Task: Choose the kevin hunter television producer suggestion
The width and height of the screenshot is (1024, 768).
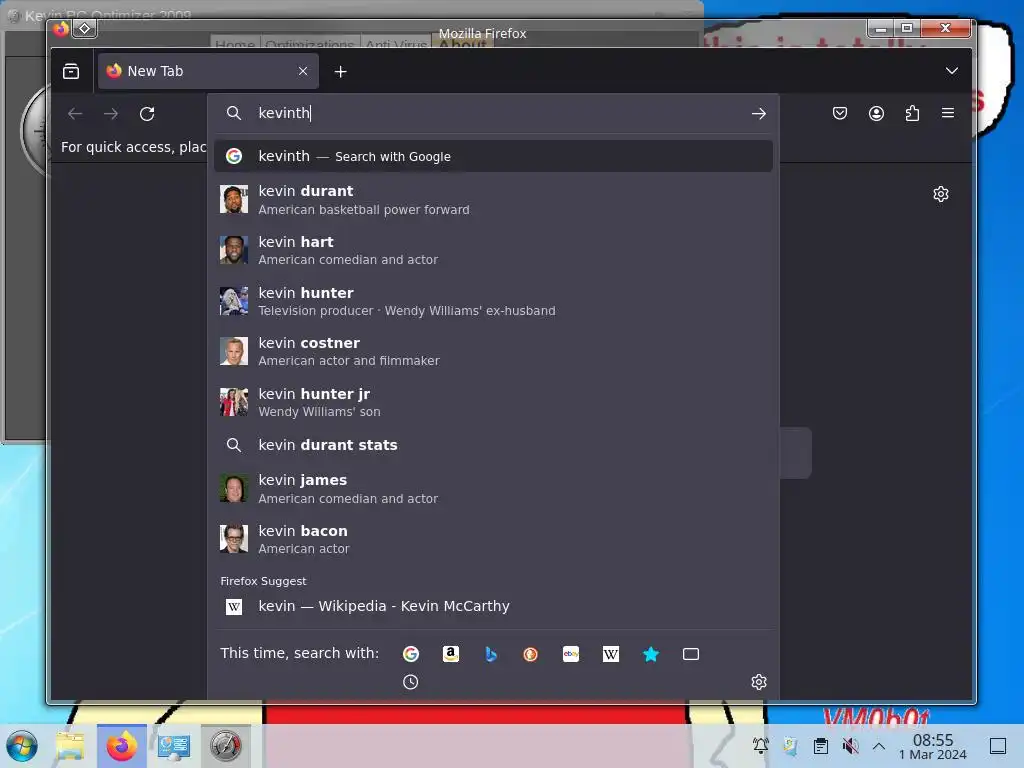Action: pos(493,301)
